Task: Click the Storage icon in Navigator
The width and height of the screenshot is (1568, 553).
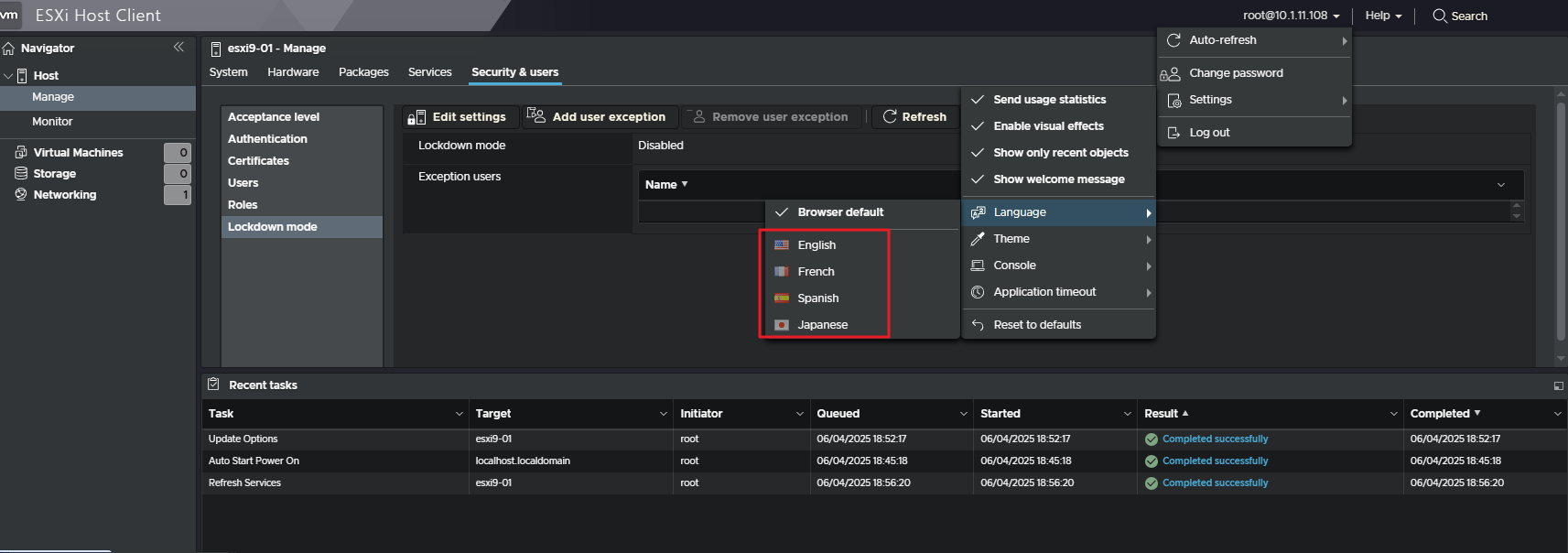Action: [21, 173]
